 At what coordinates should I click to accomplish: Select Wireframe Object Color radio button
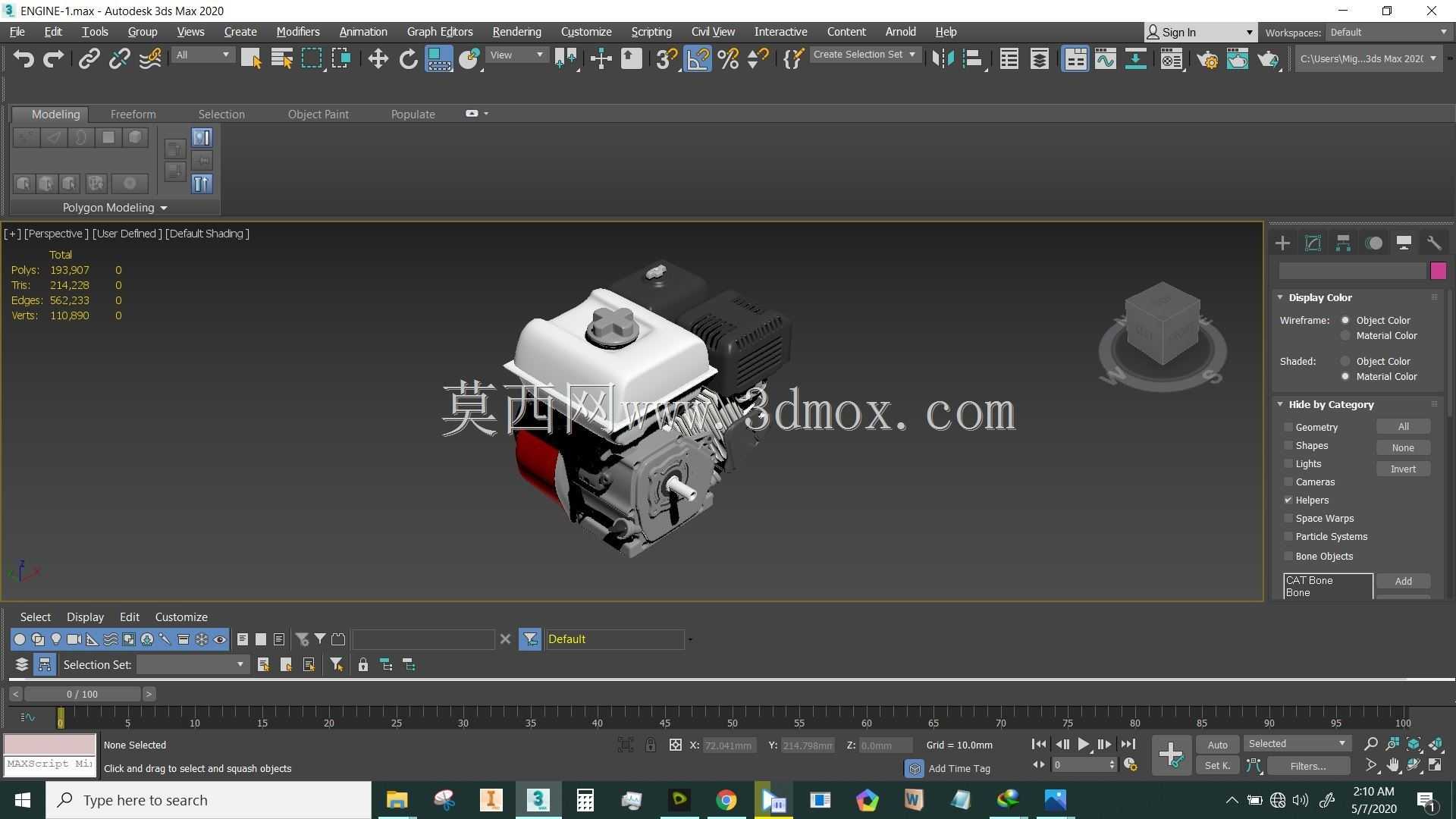tap(1345, 320)
